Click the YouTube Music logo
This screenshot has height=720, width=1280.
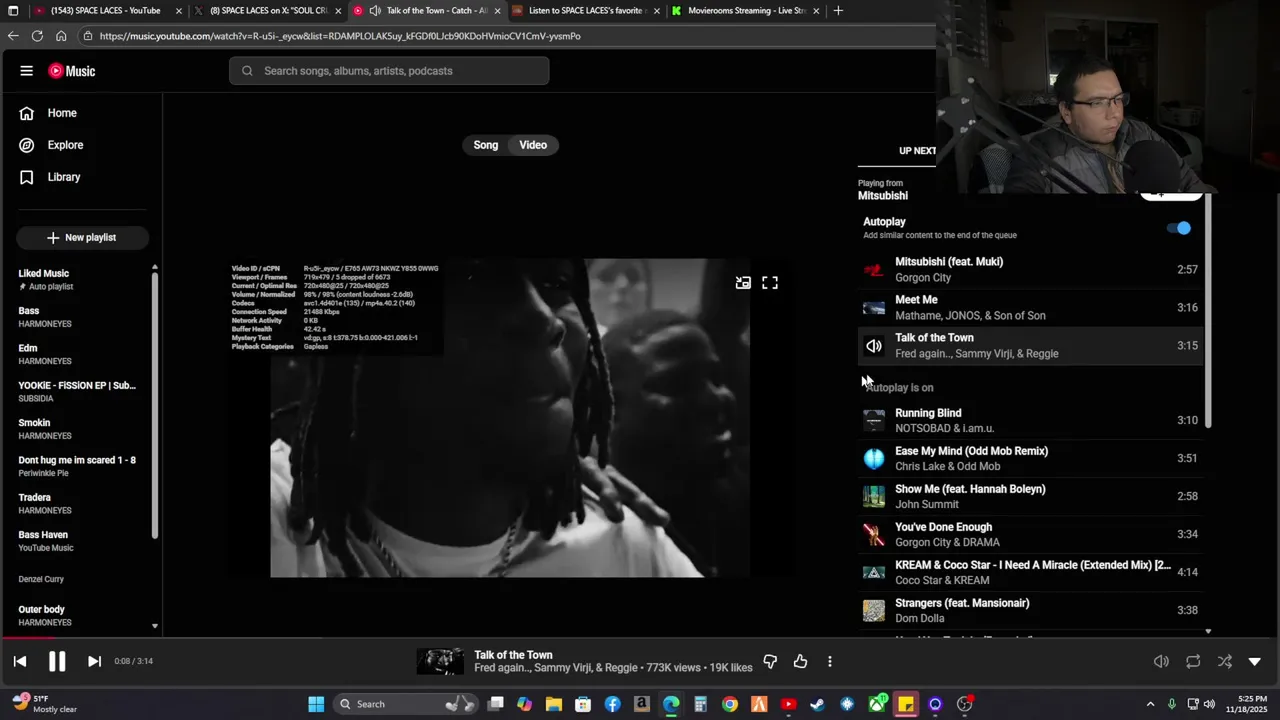click(x=72, y=71)
